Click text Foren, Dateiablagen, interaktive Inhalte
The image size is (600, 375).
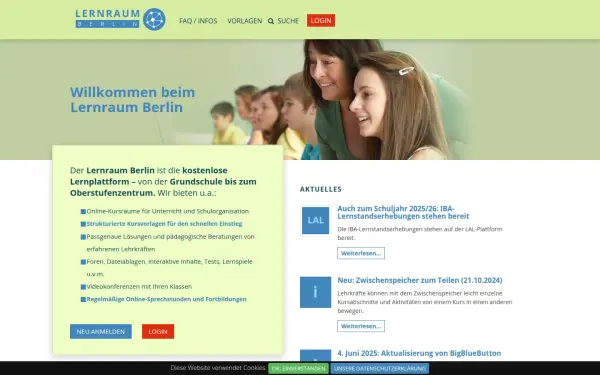(x=170, y=267)
